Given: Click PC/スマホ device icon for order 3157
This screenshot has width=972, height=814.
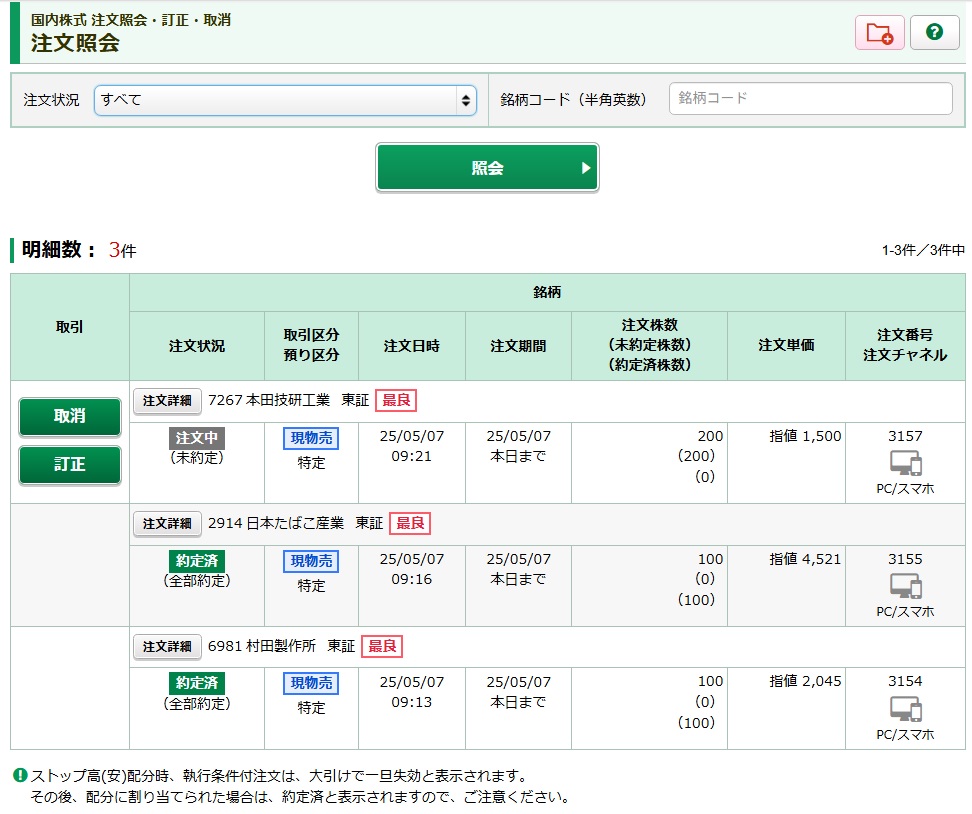Looking at the screenshot, I should coord(905,463).
